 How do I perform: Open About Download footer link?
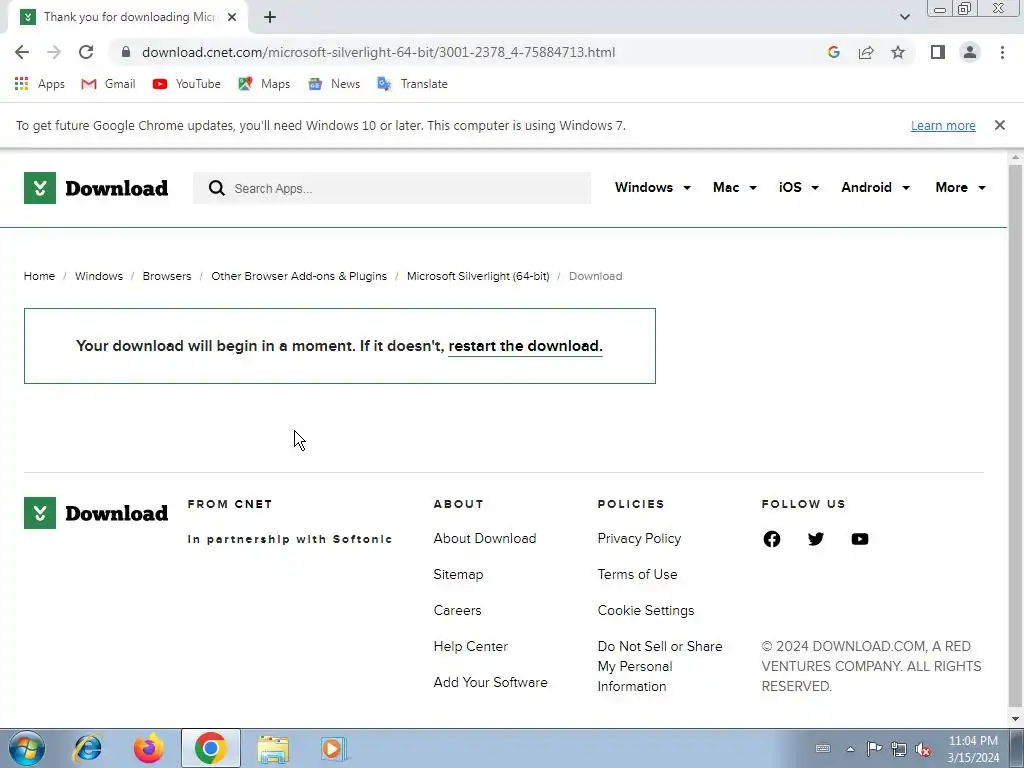tap(485, 539)
